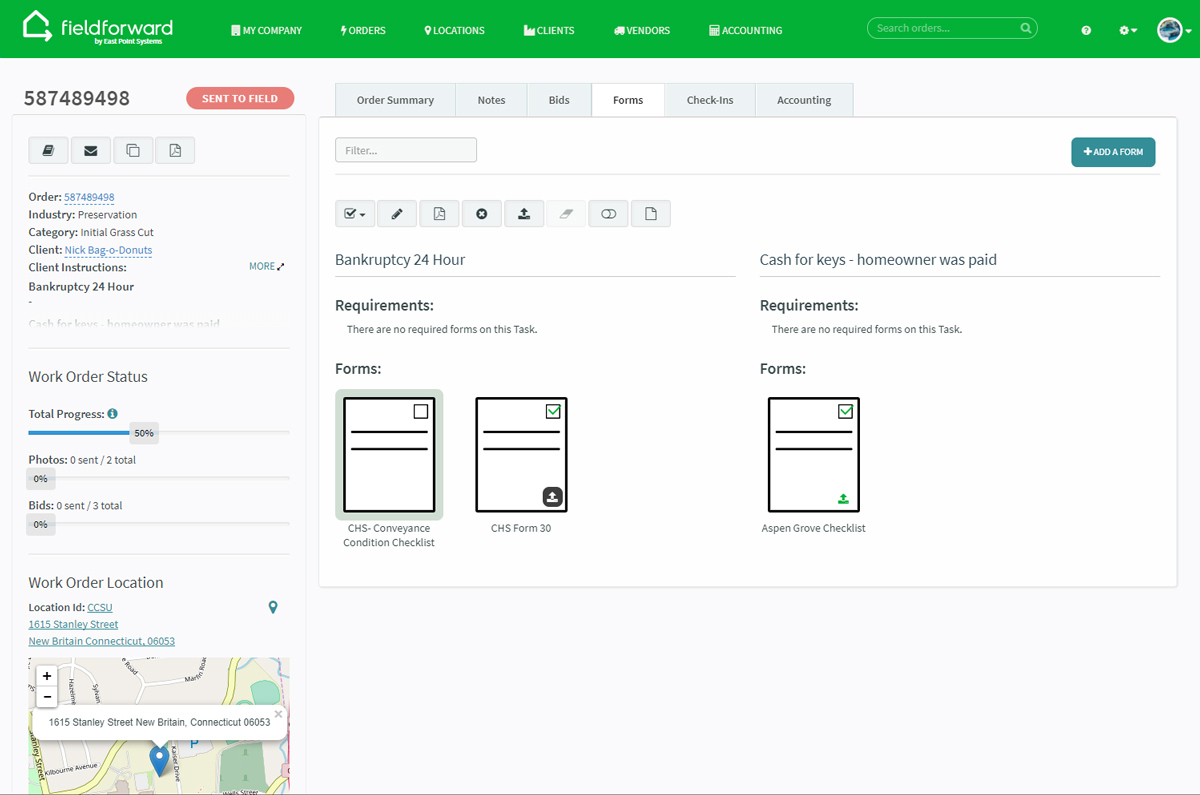Select the pencil edit icon on the Forms toolbar
The width and height of the screenshot is (1200, 795).
(x=397, y=213)
